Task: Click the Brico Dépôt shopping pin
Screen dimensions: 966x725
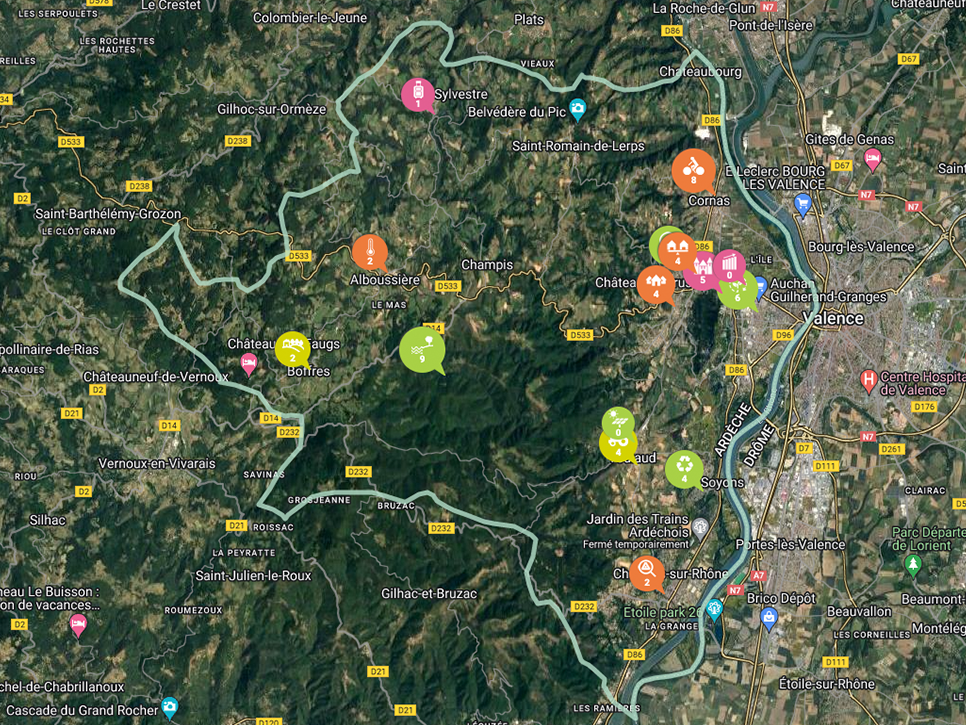Action: click(x=769, y=618)
